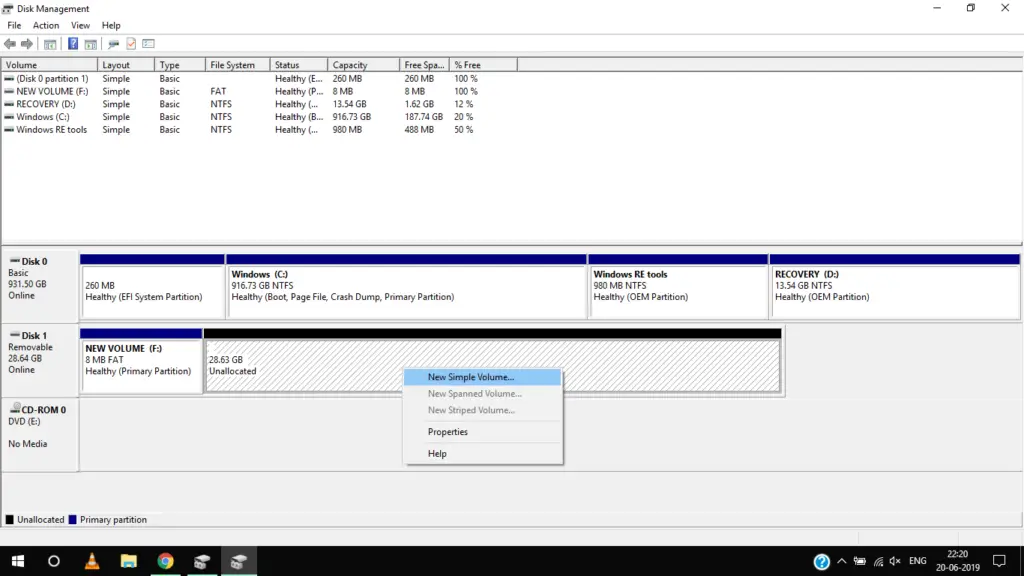
Task: Open the View menu
Action: click(80, 25)
